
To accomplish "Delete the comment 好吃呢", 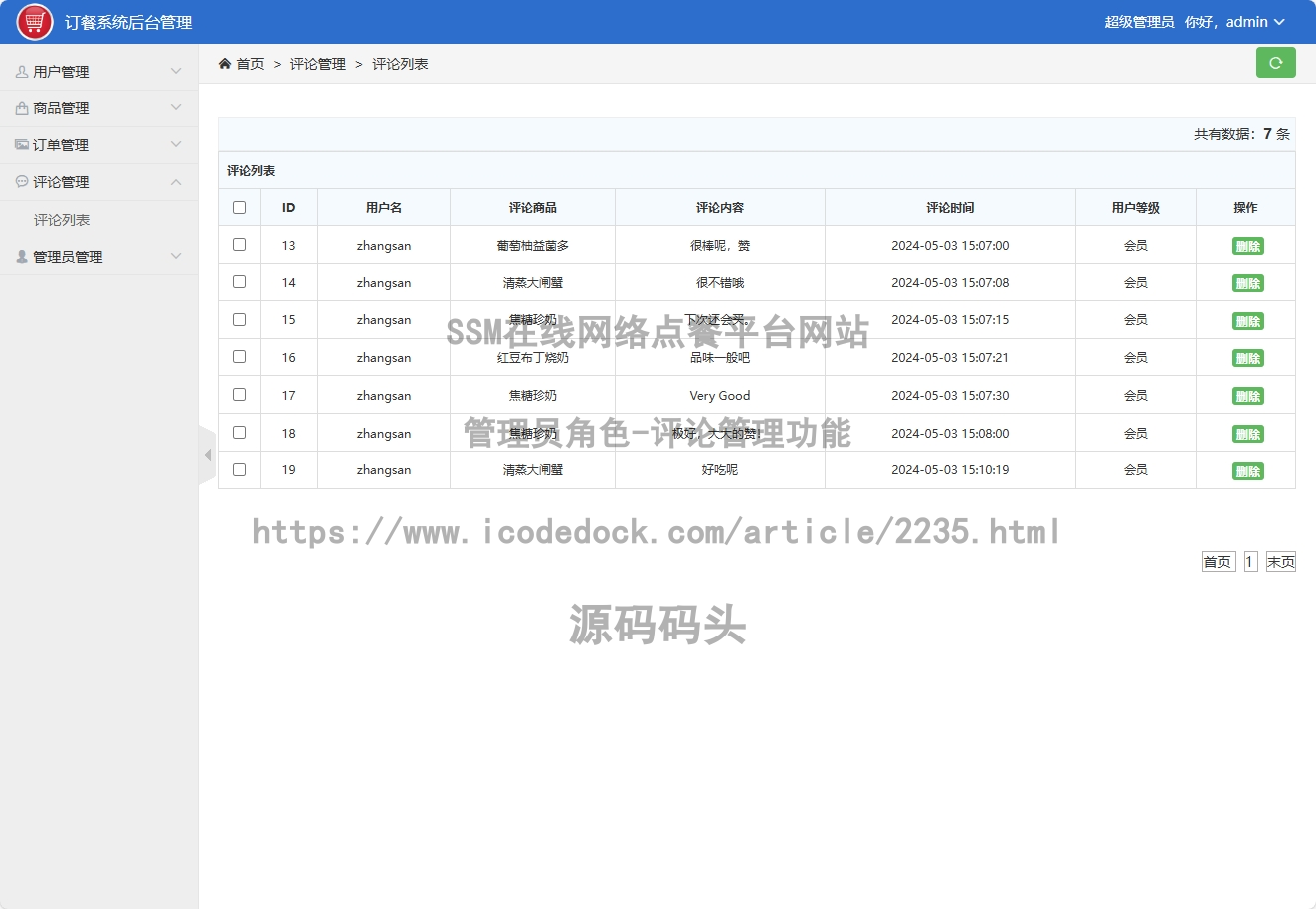I will pos(1247,471).
